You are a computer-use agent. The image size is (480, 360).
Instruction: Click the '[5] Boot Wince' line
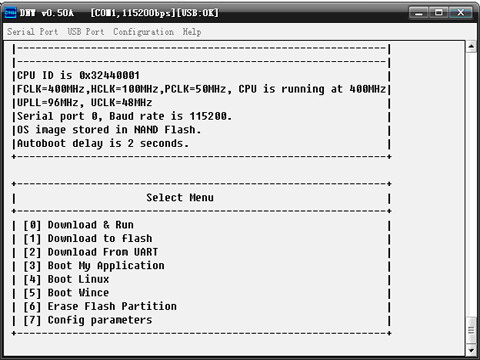point(66,293)
